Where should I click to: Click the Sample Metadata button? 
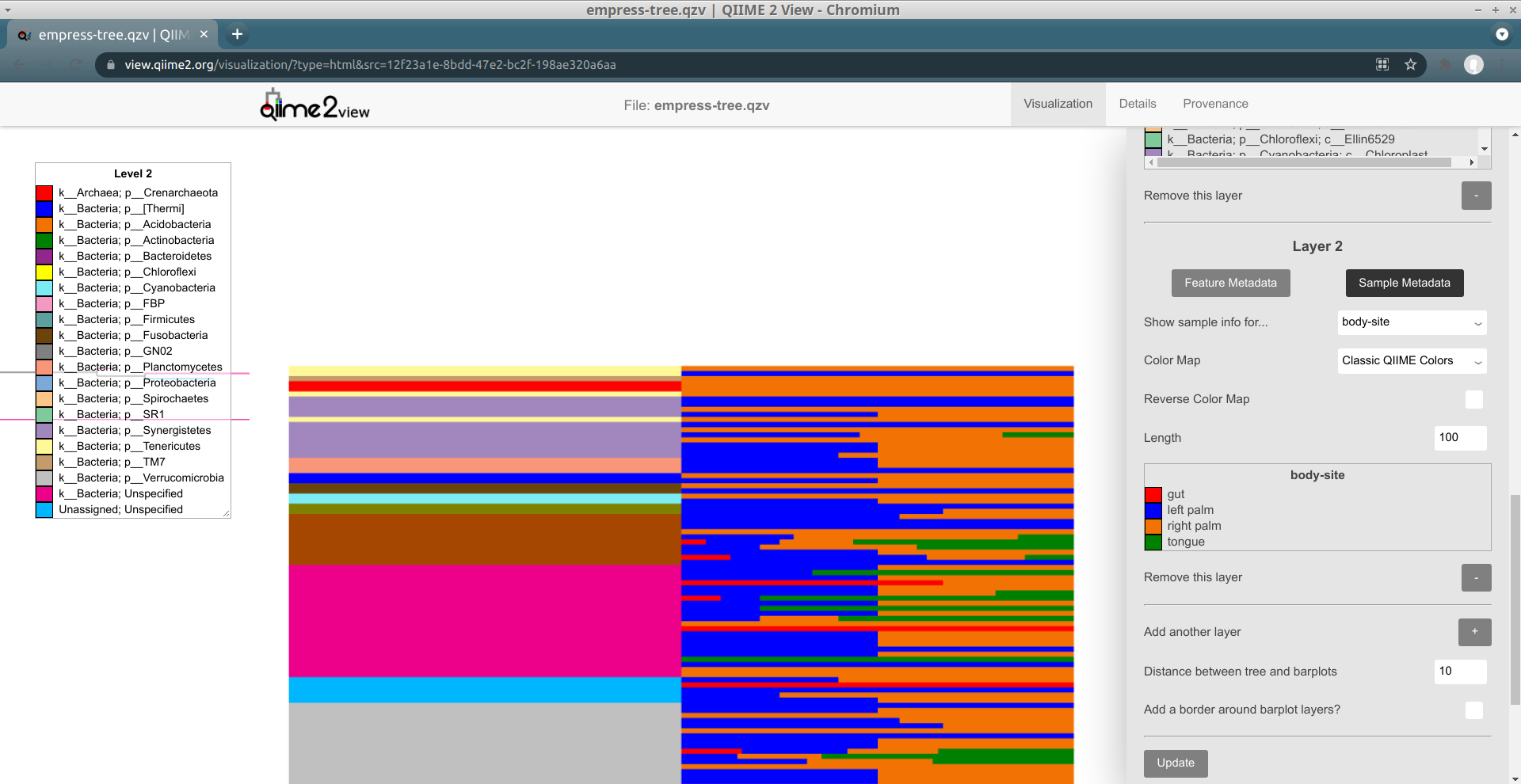1404,283
